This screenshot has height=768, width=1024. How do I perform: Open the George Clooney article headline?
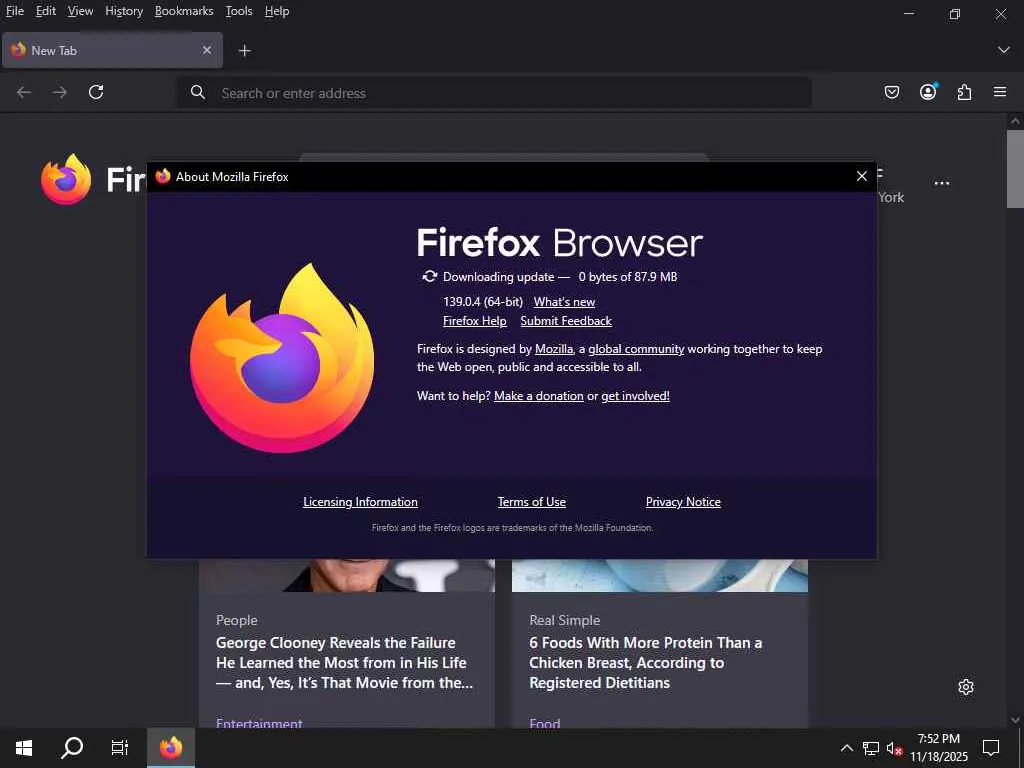click(344, 662)
